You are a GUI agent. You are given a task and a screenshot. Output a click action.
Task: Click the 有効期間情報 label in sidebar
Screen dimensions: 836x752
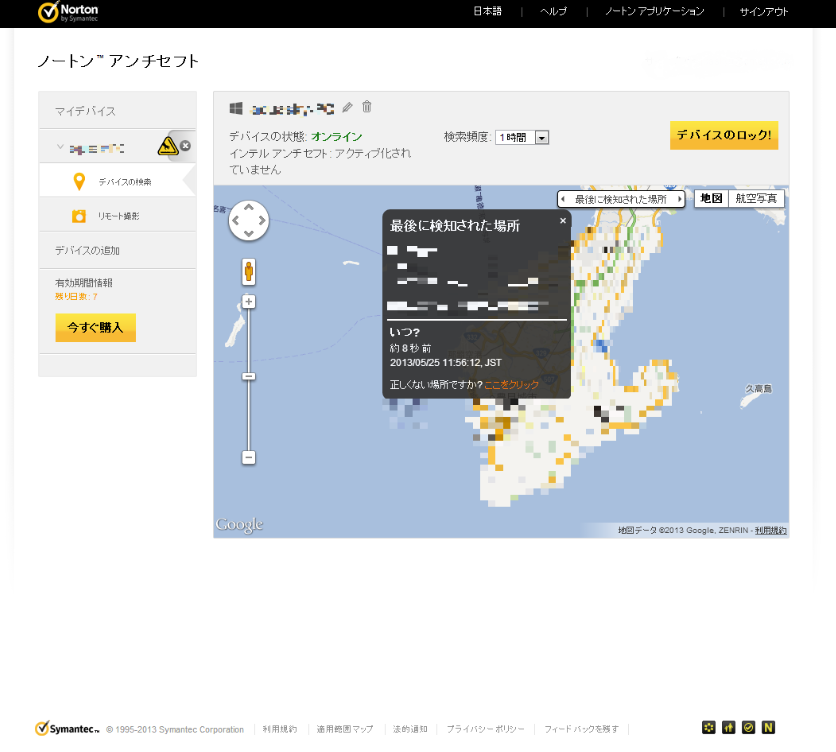coord(84,283)
